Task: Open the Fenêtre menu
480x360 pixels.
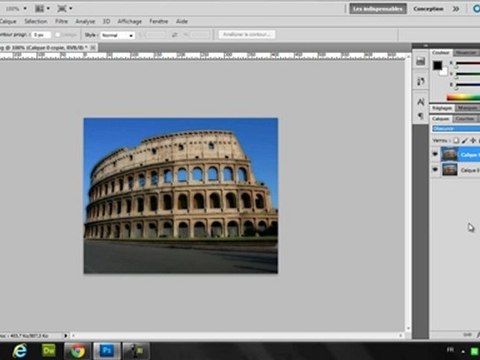Action: tap(159, 21)
